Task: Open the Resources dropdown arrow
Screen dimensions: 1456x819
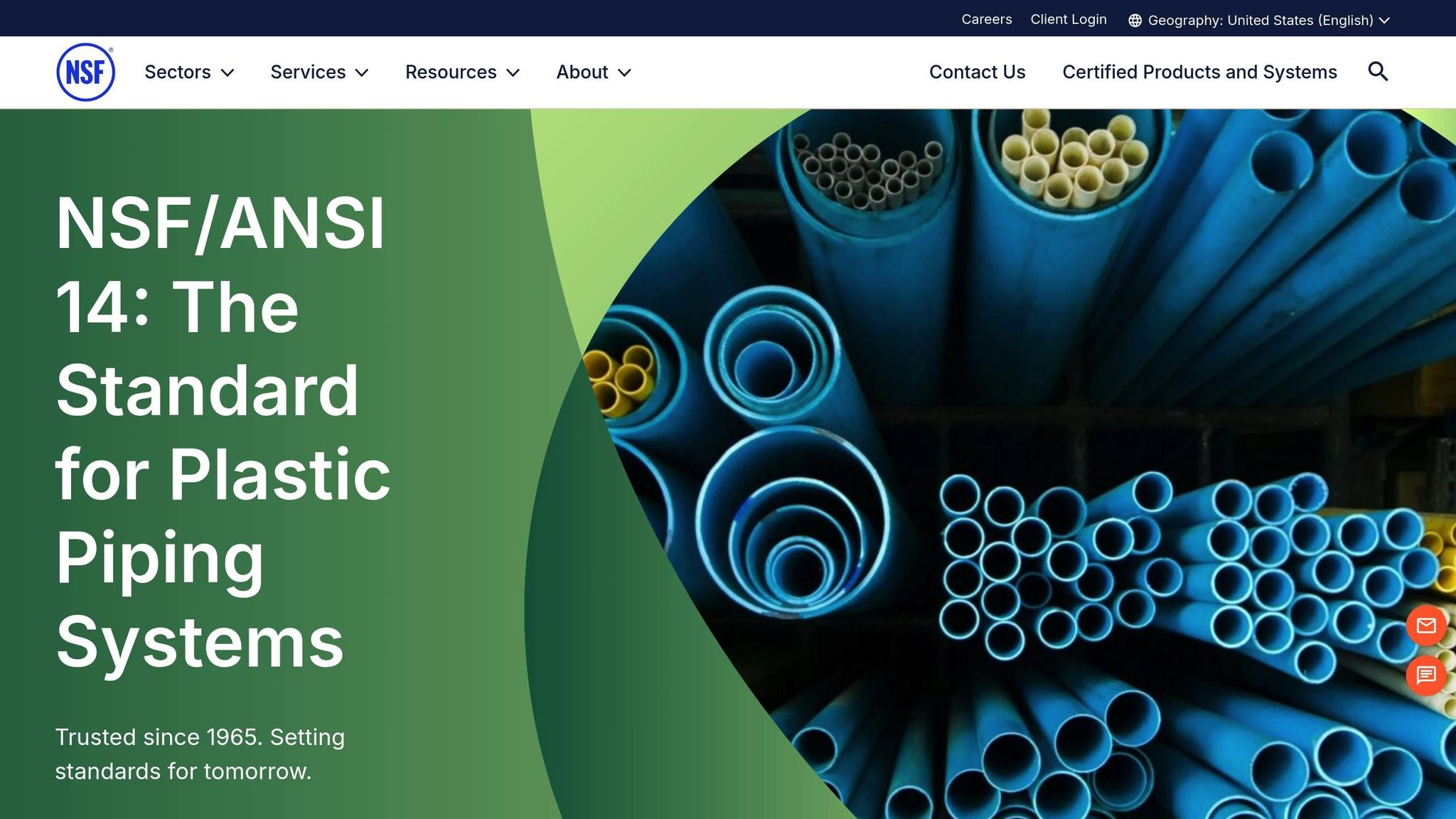Action: coord(513,73)
